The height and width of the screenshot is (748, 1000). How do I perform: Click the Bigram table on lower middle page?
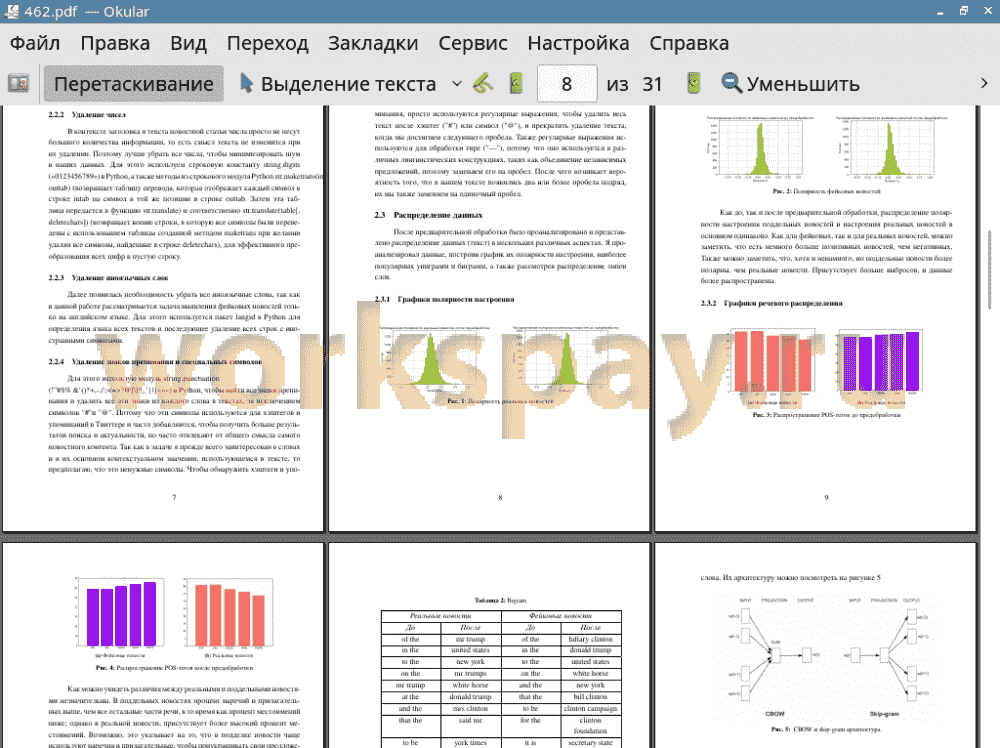pyautogui.click(x=501, y=677)
